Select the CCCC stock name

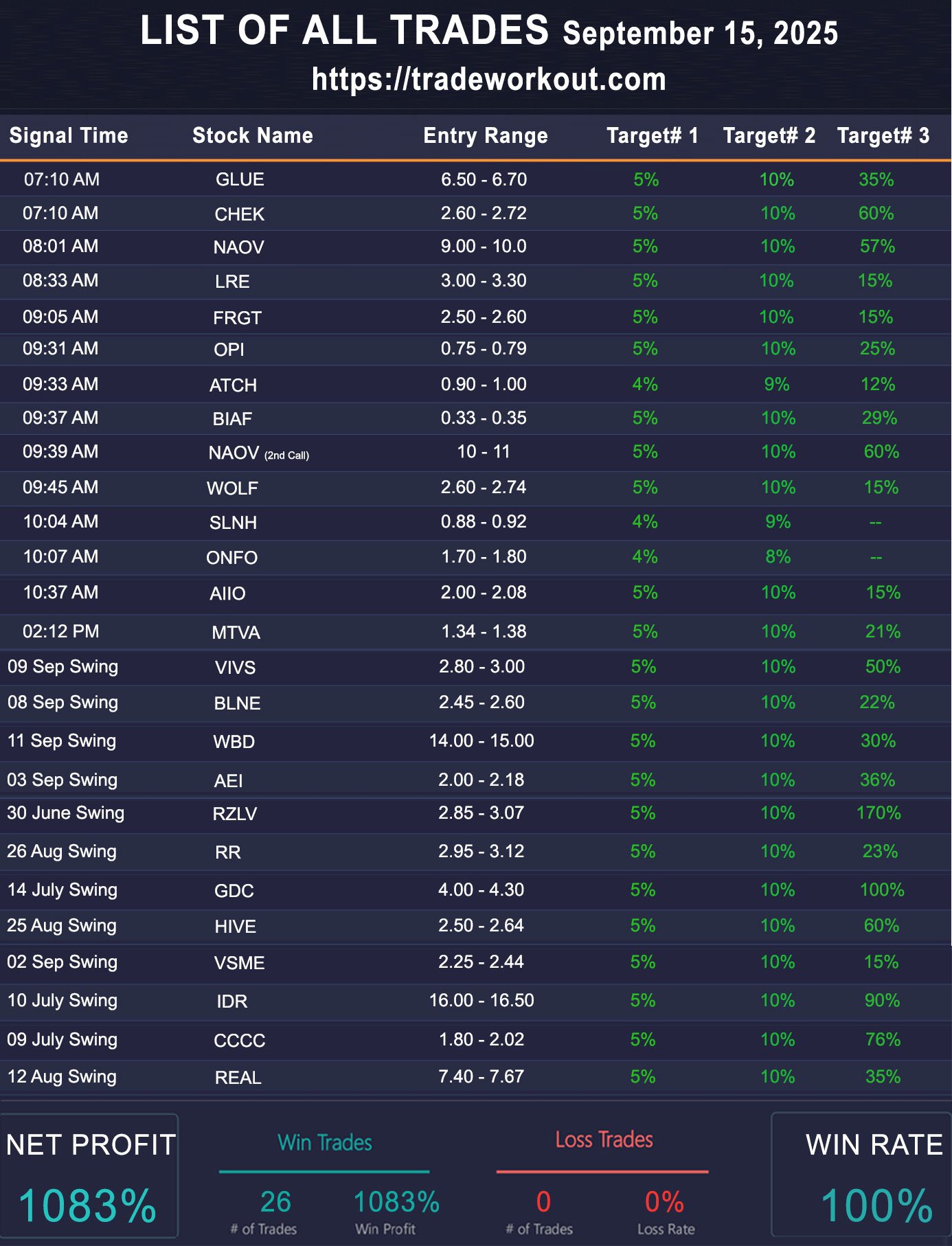pyautogui.click(x=239, y=1041)
